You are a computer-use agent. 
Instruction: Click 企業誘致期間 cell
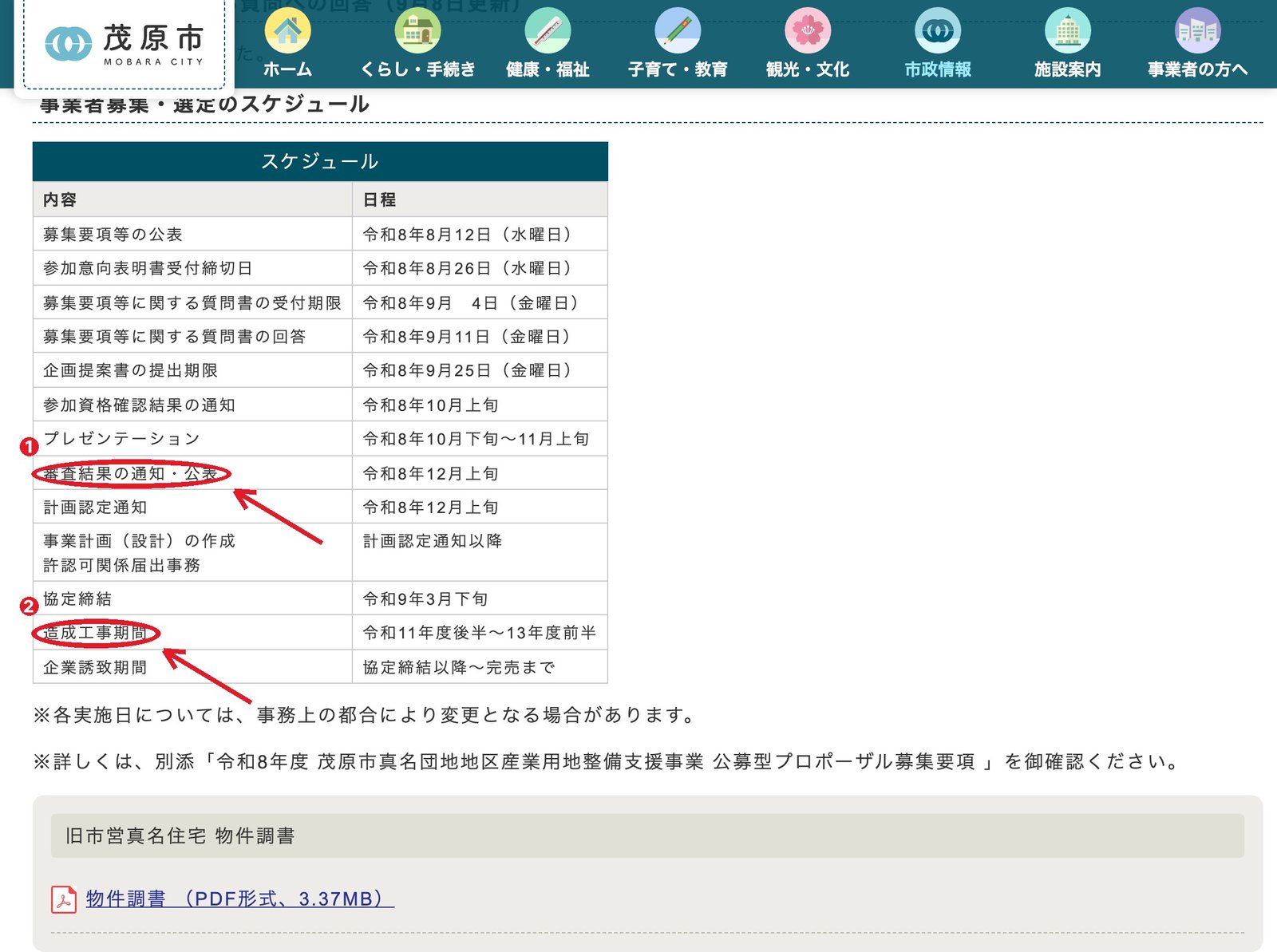(x=192, y=667)
